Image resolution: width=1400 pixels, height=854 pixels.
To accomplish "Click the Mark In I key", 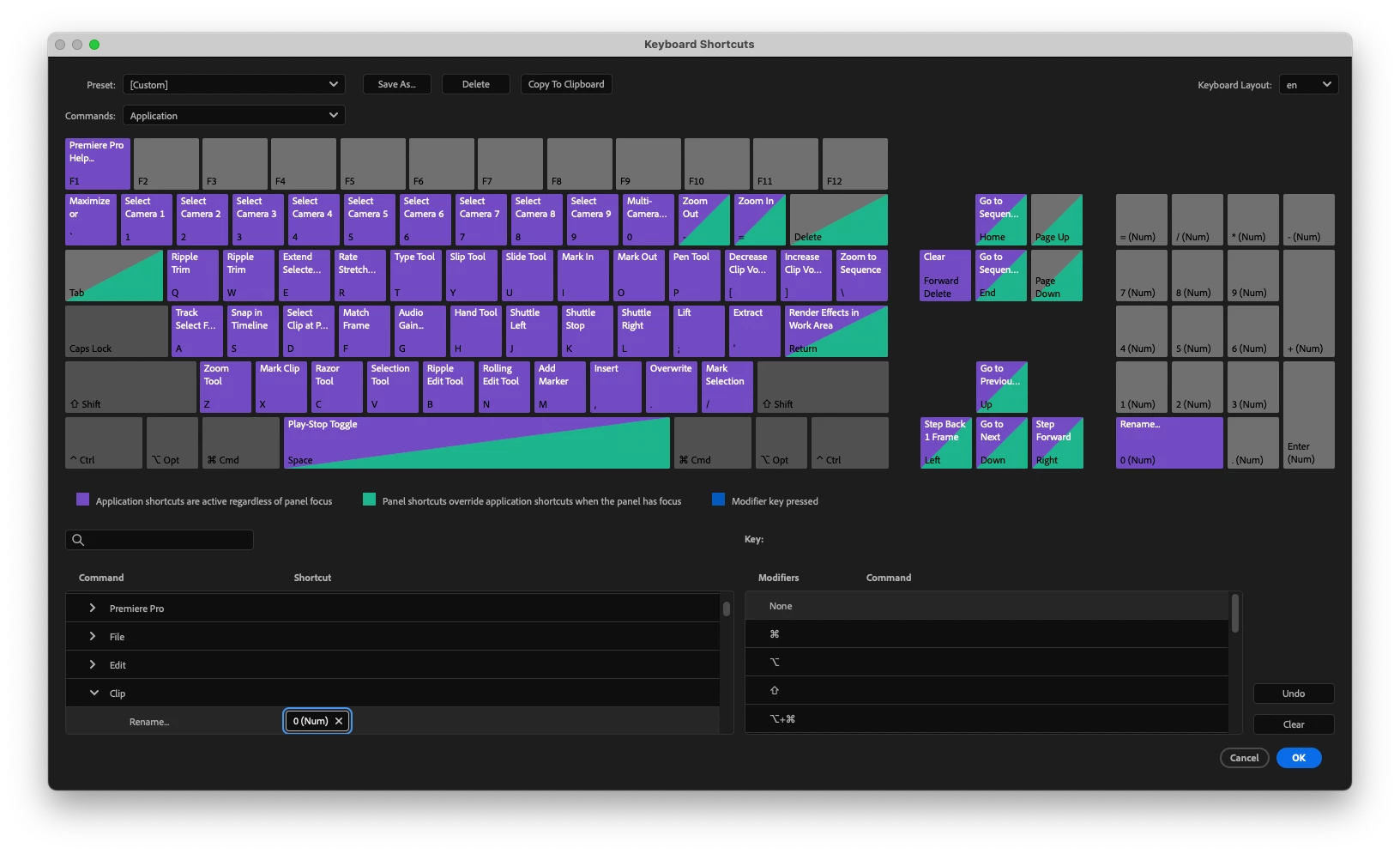I will point(583,276).
